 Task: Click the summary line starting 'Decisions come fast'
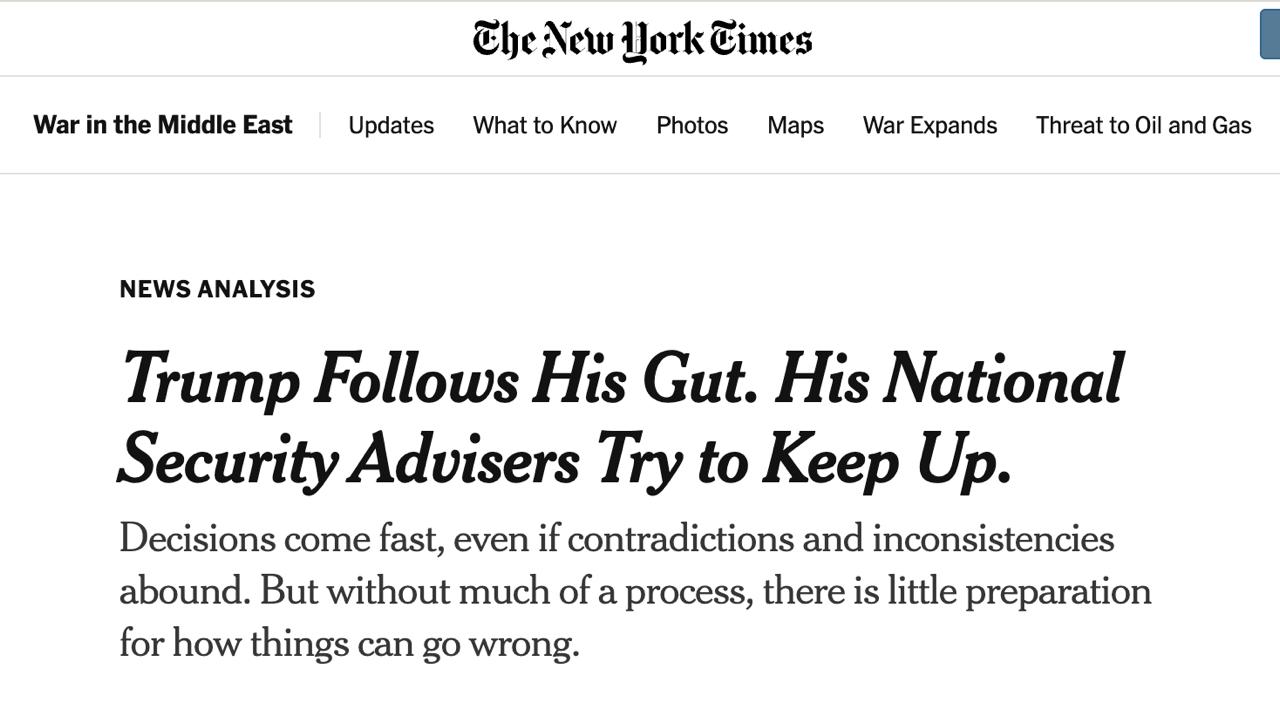(616, 539)
